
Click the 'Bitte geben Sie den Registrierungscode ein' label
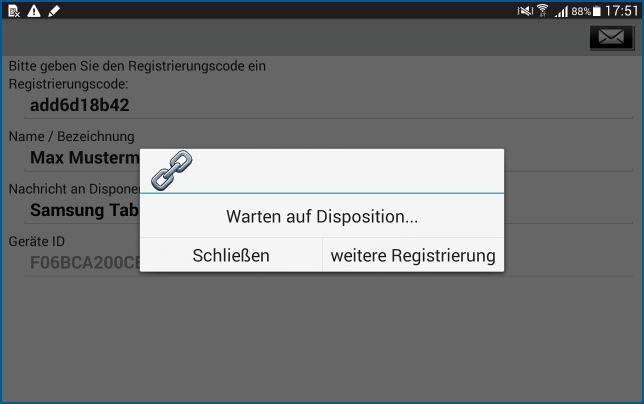(137, 66)
